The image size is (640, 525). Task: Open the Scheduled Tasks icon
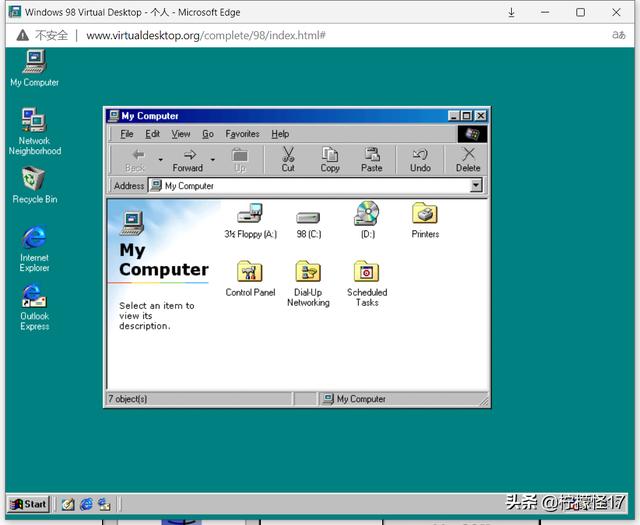366,272
